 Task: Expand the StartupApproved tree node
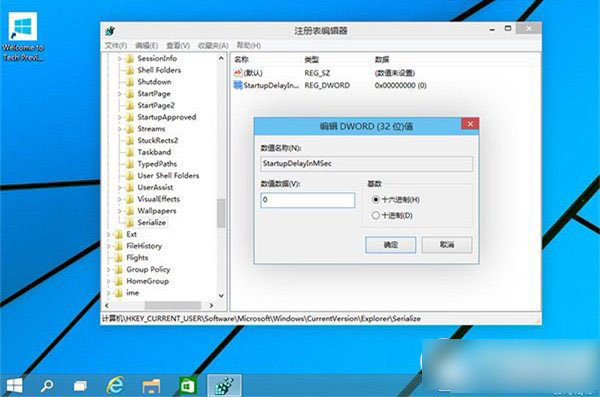point(119,117)
